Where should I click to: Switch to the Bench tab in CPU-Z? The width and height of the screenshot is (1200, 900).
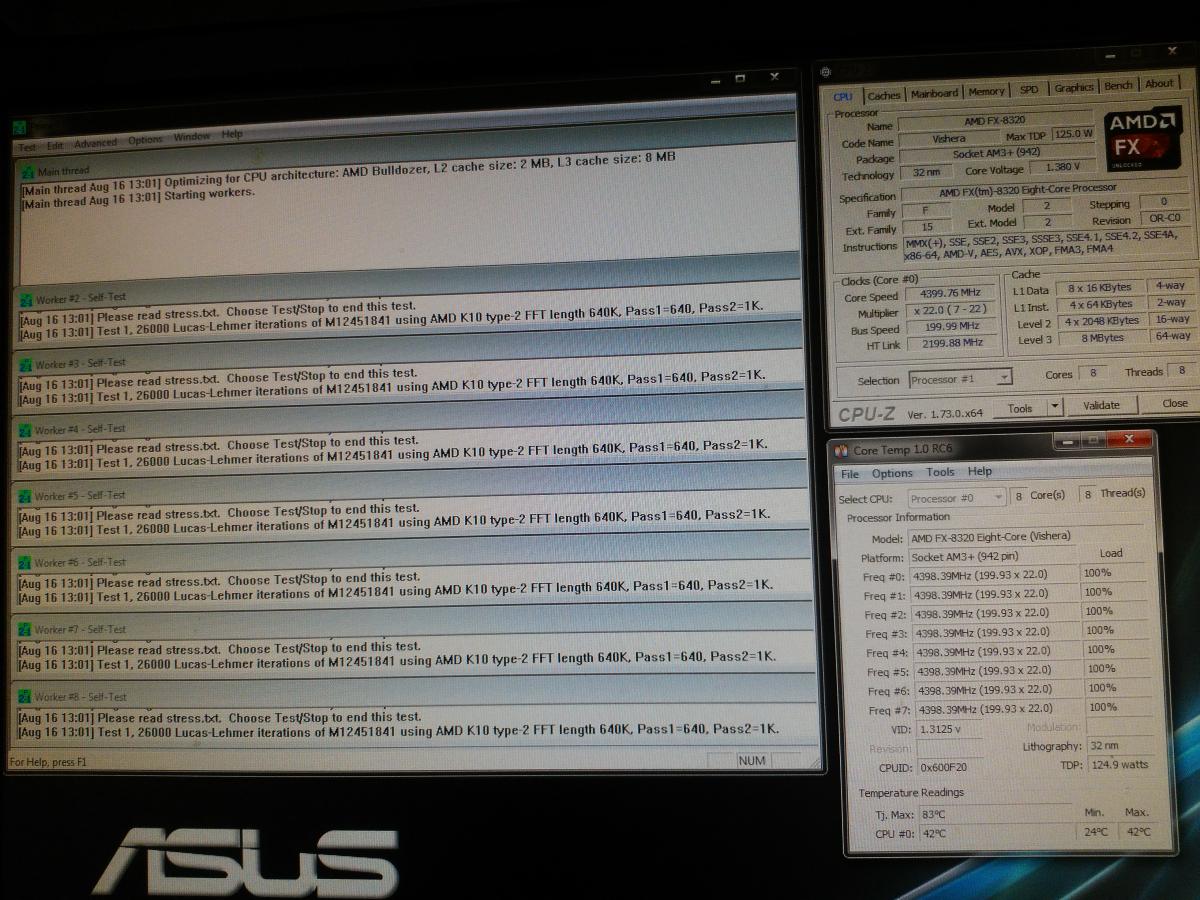[1119, 85]
